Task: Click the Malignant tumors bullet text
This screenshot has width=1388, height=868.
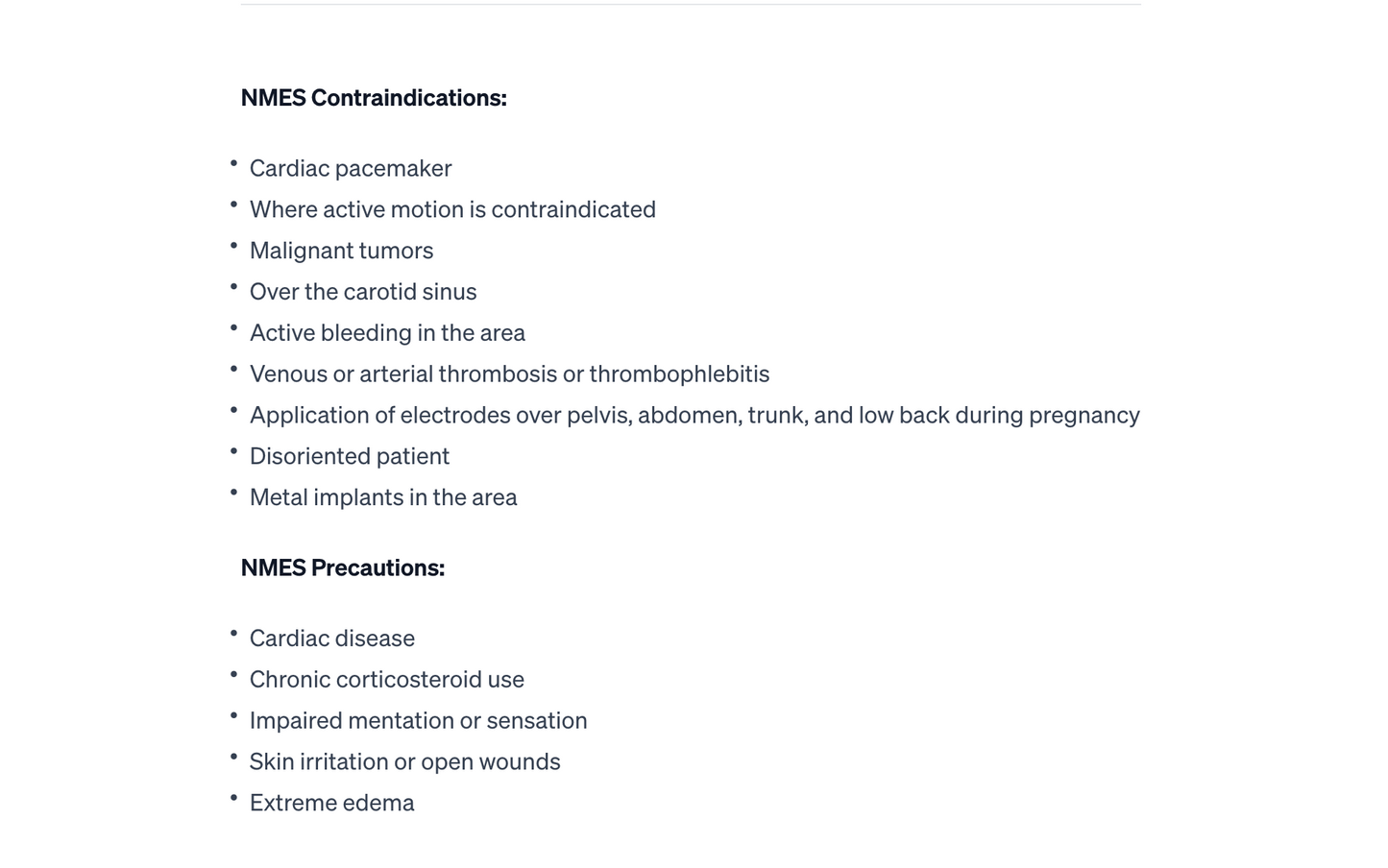Action: tap(341, 252)
